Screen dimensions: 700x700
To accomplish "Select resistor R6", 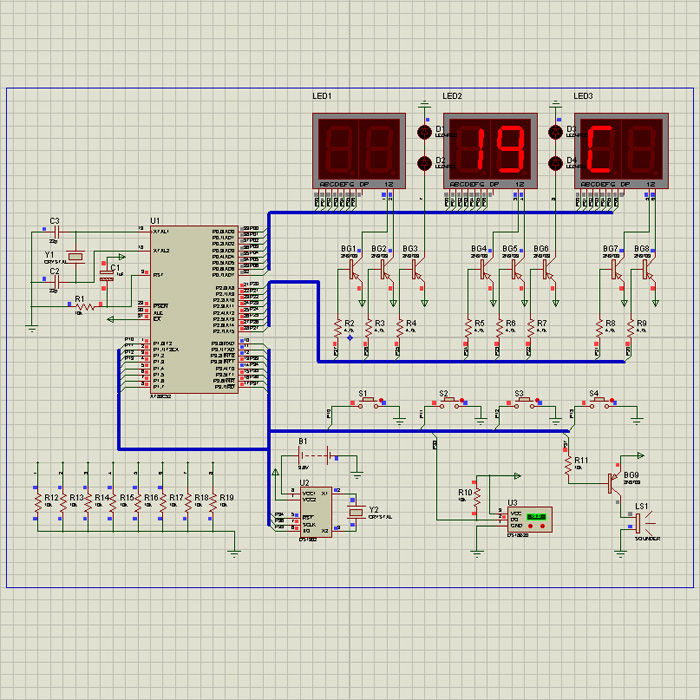I will coord(500,329).
